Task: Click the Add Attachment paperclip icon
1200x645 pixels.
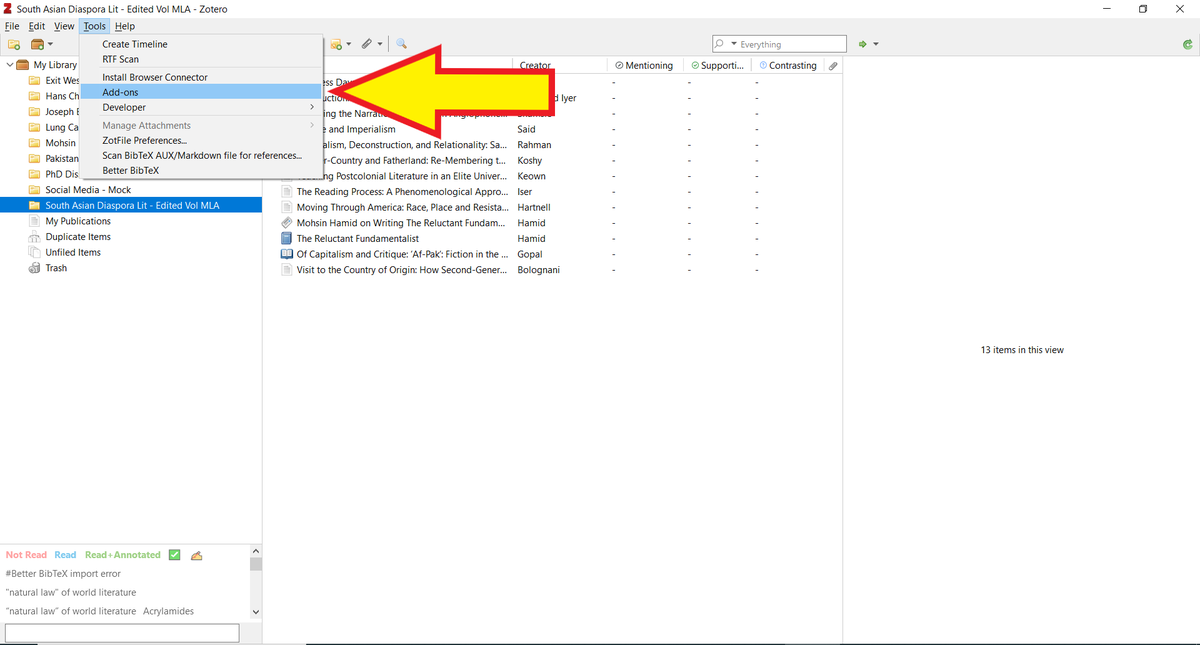Action: pos(367,44)
